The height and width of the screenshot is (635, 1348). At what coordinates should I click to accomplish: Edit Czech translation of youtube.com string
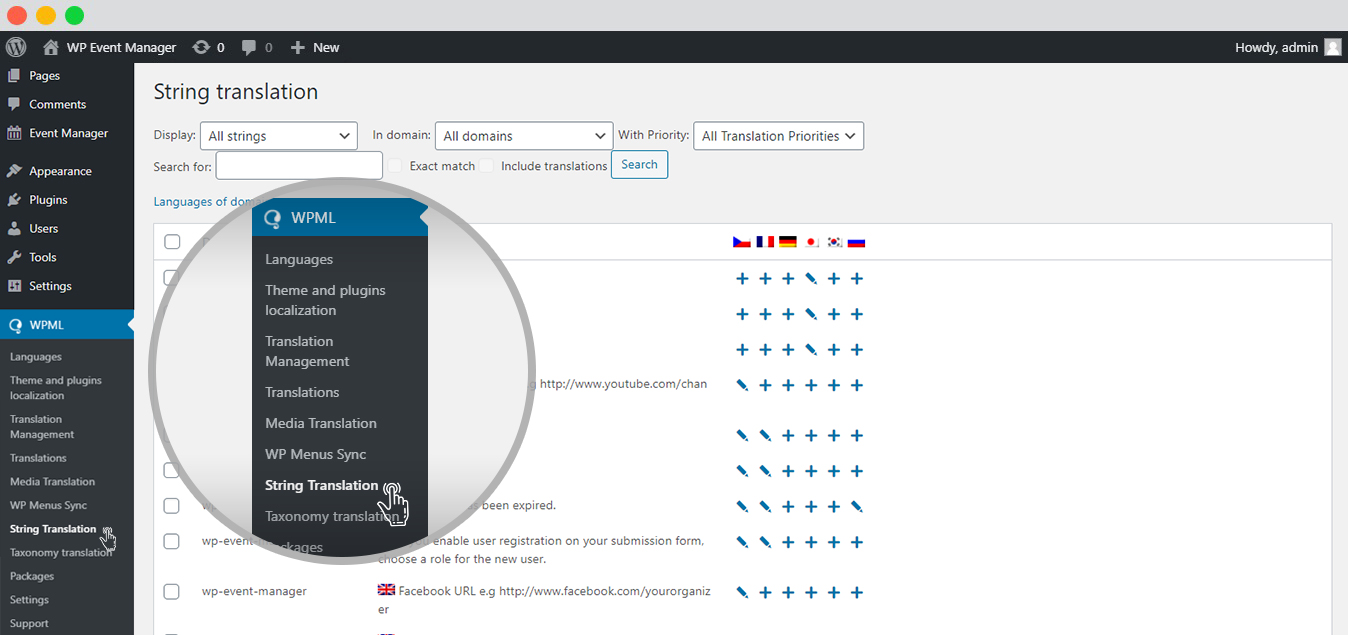(x=742, y=385)
